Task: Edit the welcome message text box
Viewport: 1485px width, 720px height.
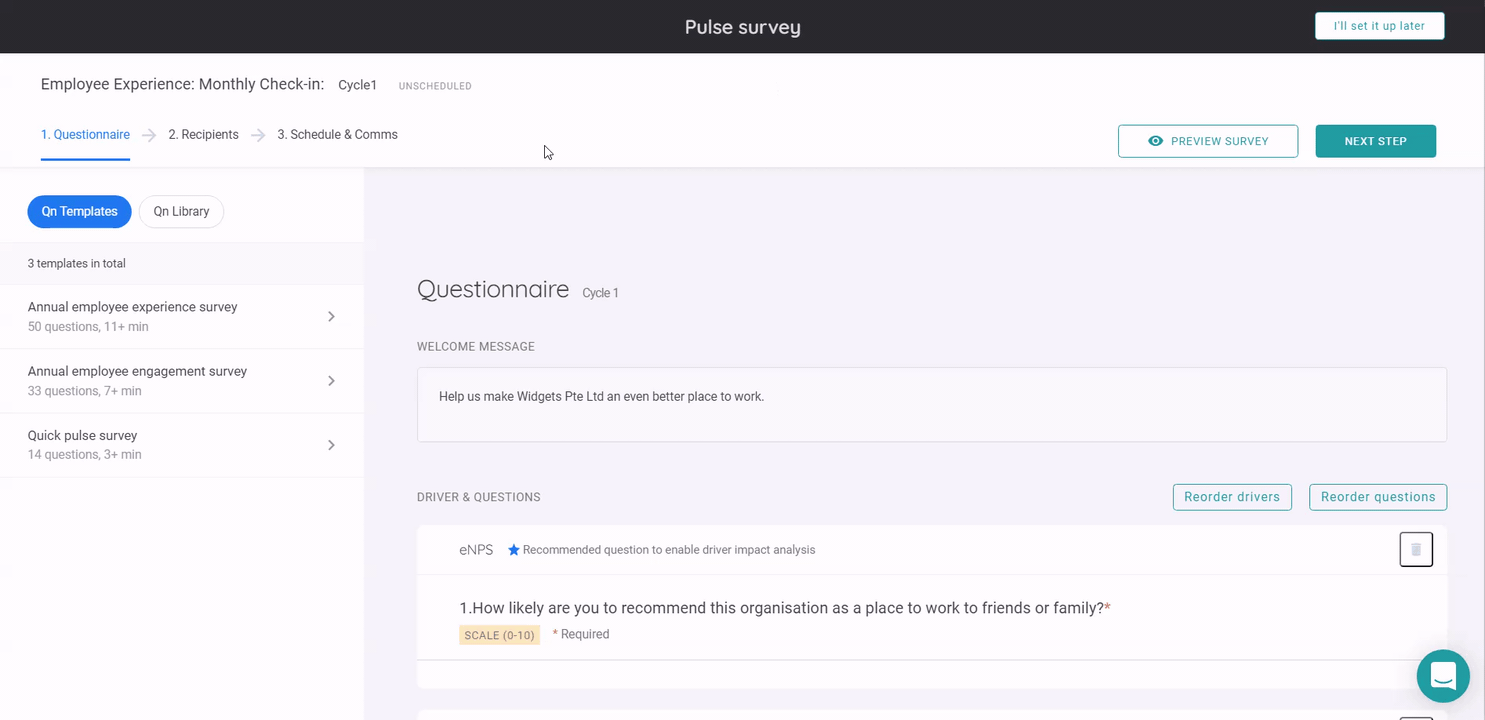Action: pyautogui.click(x=930, y=404)
